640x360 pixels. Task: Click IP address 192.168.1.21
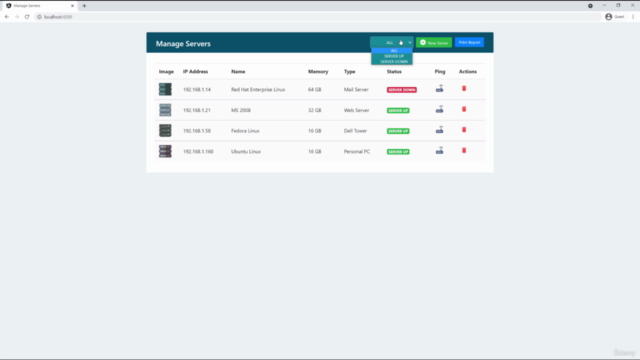click(197, 110)
